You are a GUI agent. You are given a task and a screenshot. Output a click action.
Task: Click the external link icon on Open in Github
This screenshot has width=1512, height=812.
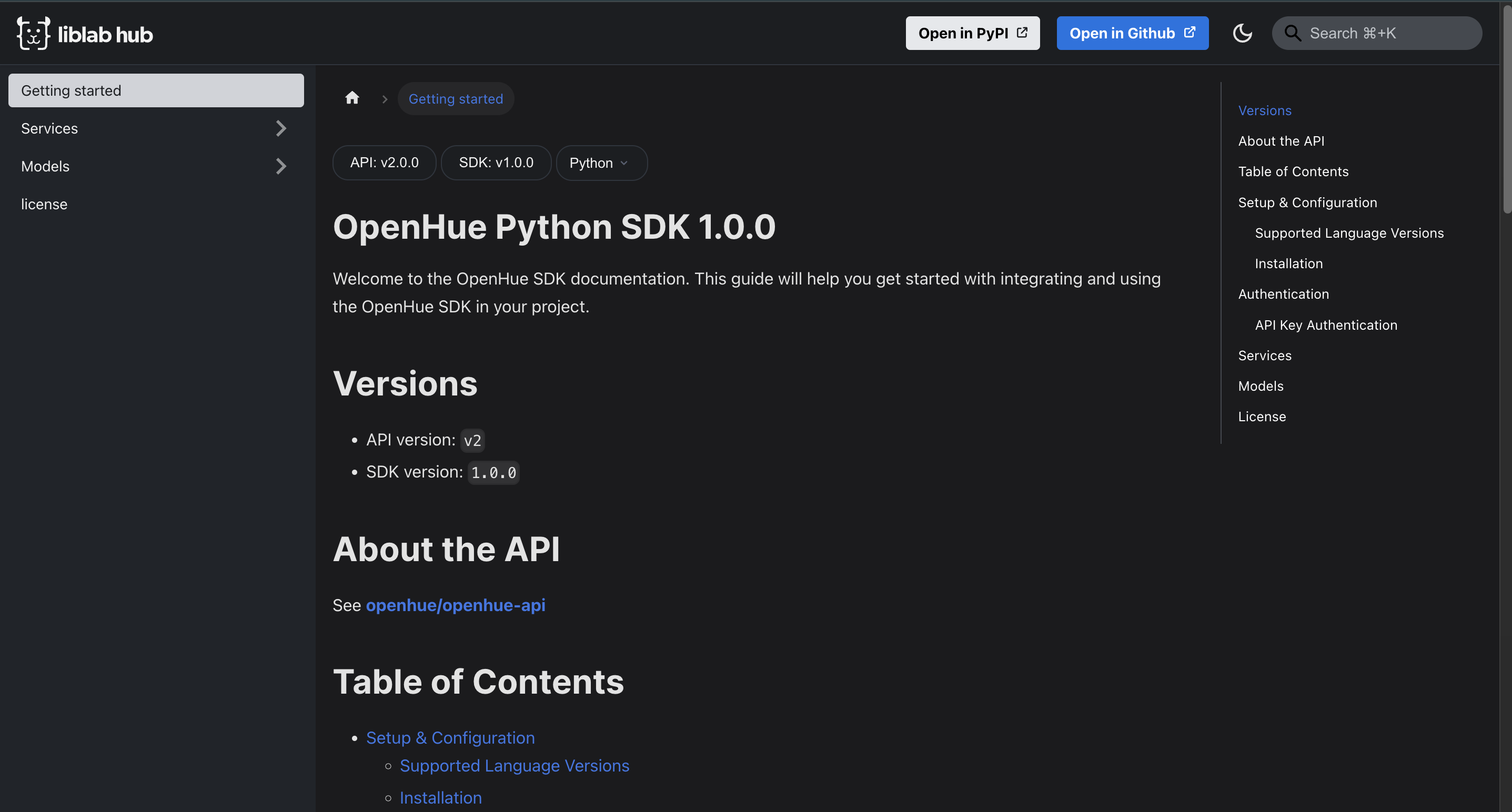click(1189, 32)
